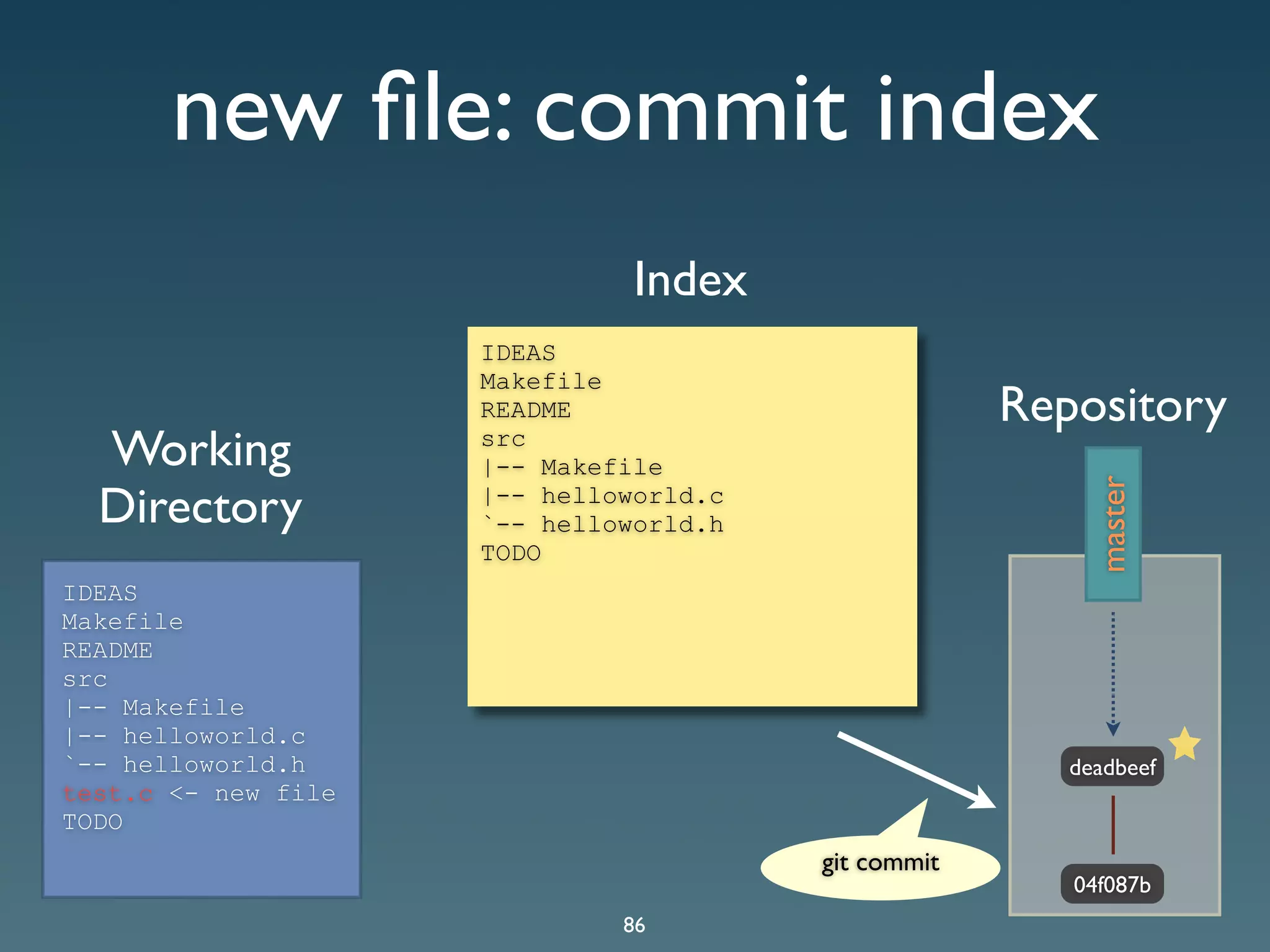1270x952 pixels.
Task: Click red test.c in Working Directory
Action: pos(108,794)
